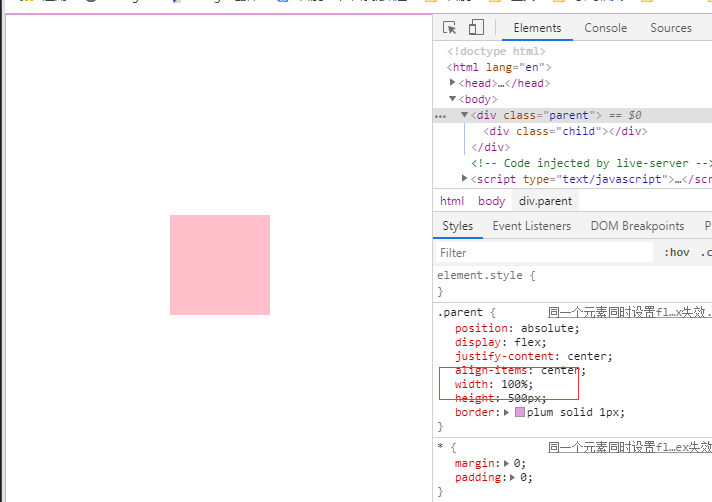Expand the border shorthand property
This screenshot has height=502, width=712.
point(506,412)
